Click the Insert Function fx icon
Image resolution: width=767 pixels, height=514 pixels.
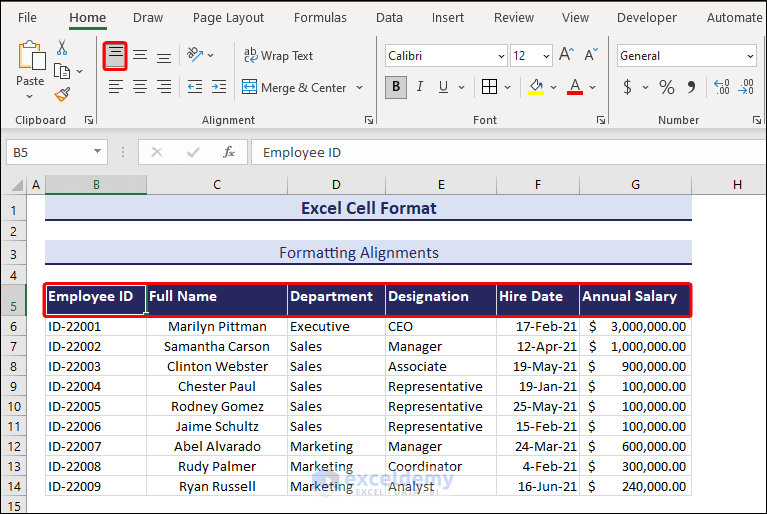(x=229, y=152)
